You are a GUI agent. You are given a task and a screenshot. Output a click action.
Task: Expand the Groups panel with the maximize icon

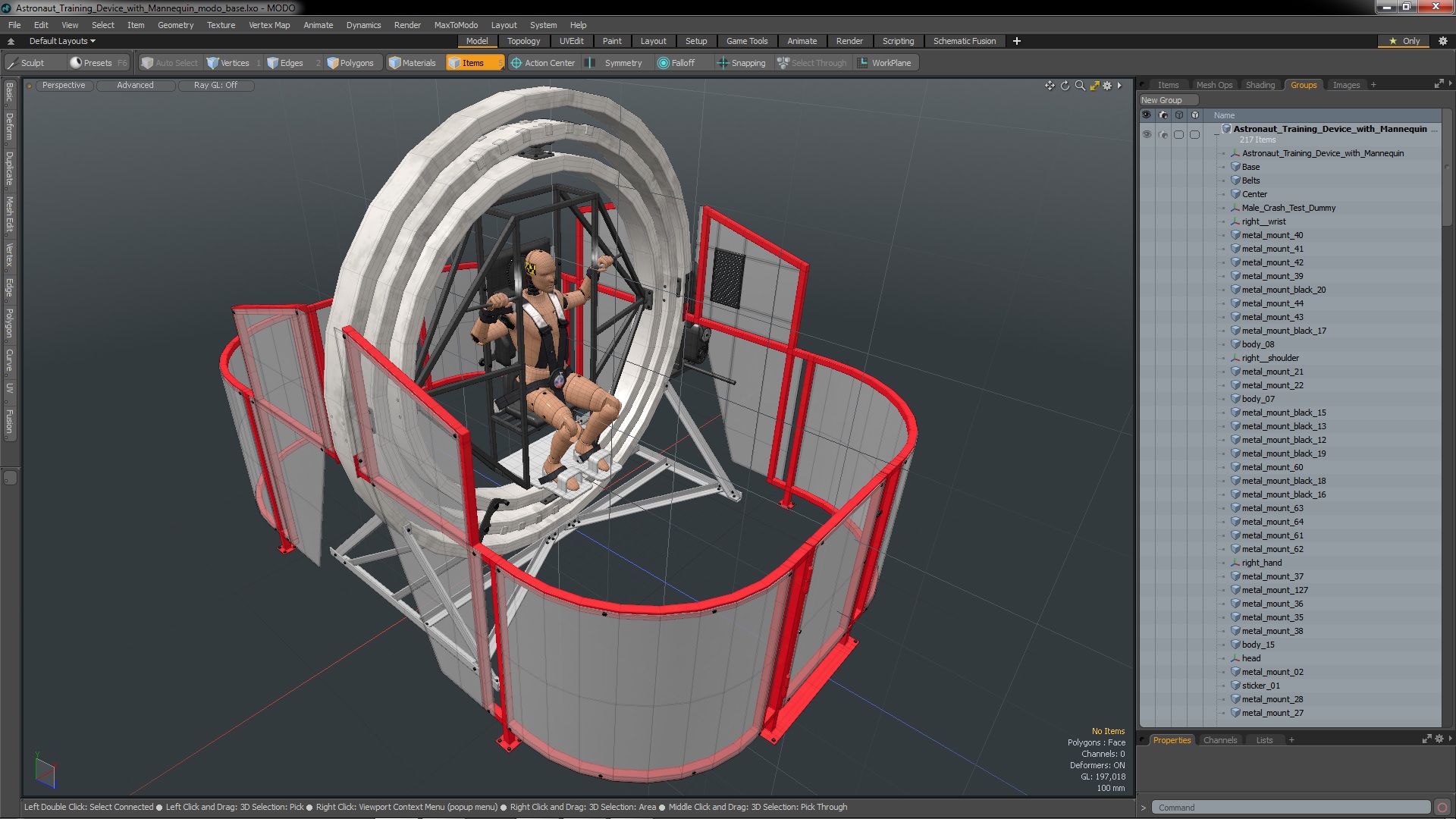[1439, 84]
